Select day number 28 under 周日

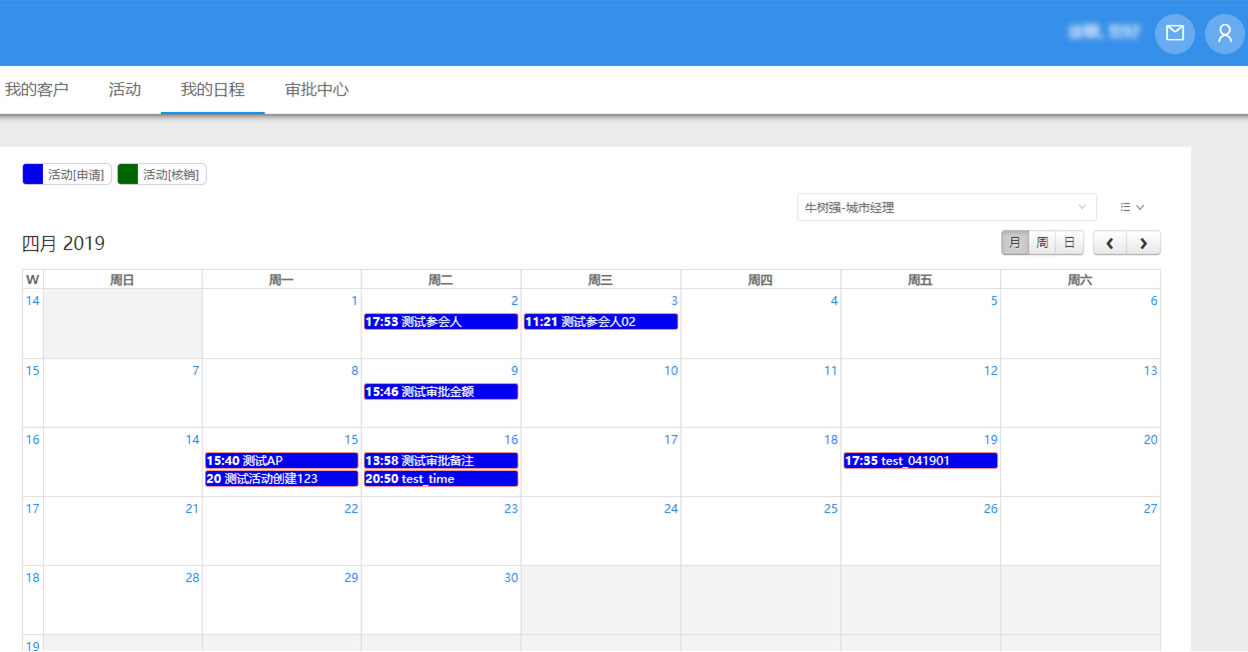192,578
